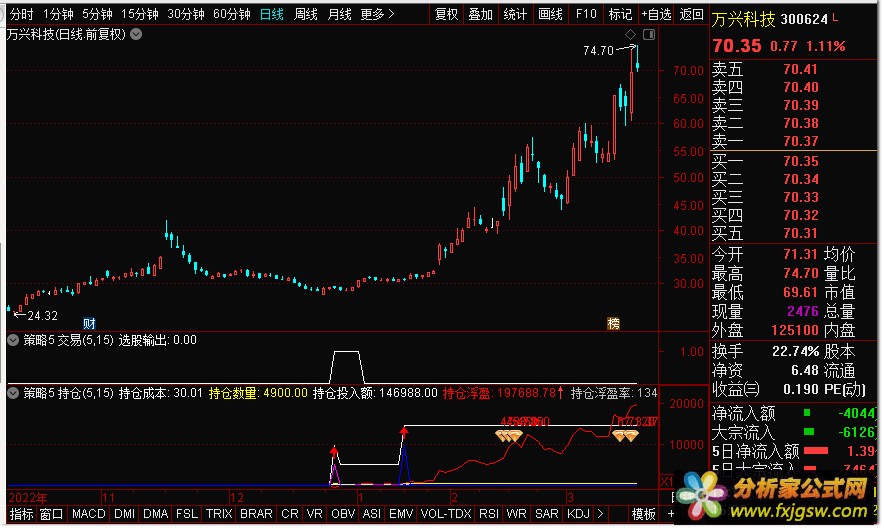884x528 pixels.
Task: Click stock code 300624
Action: (x=805, y=20)
